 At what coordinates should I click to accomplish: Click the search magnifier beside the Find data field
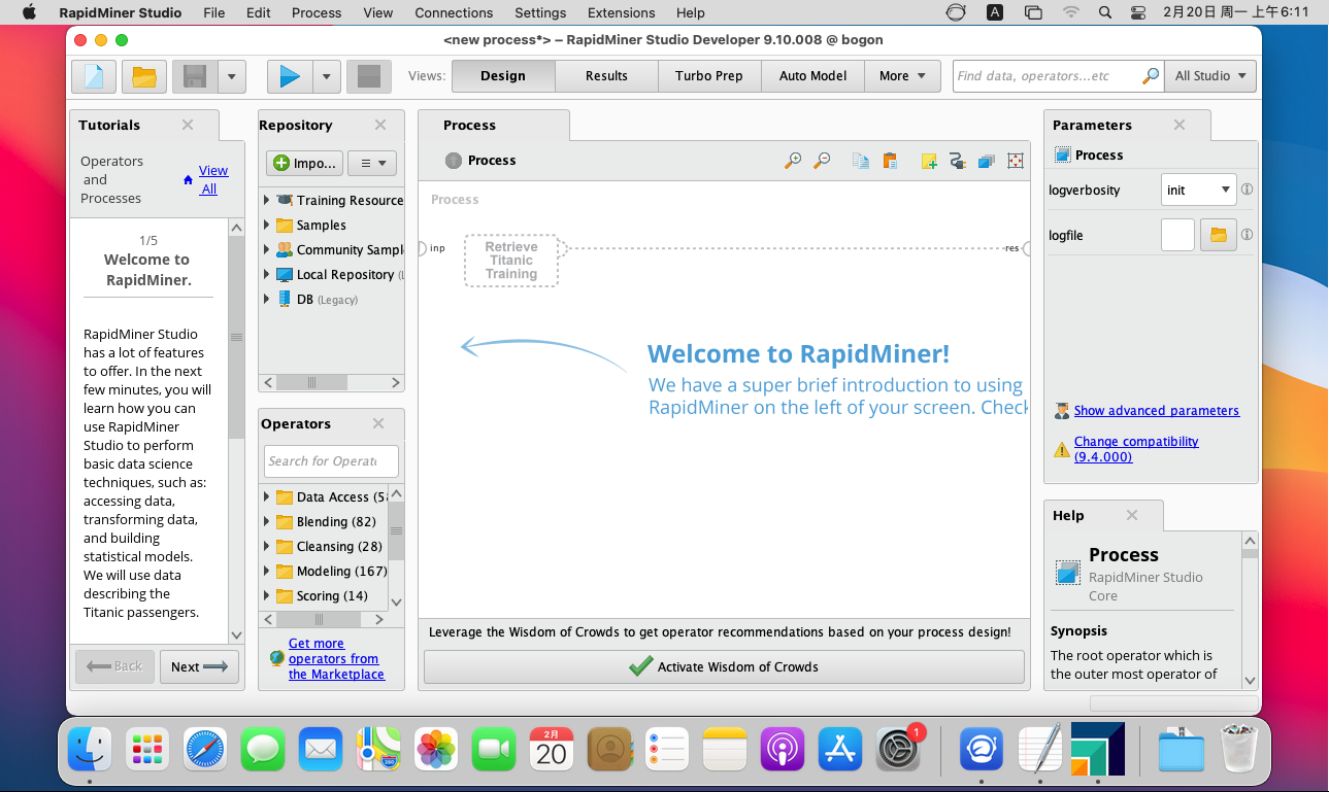tap(1151, 76)
